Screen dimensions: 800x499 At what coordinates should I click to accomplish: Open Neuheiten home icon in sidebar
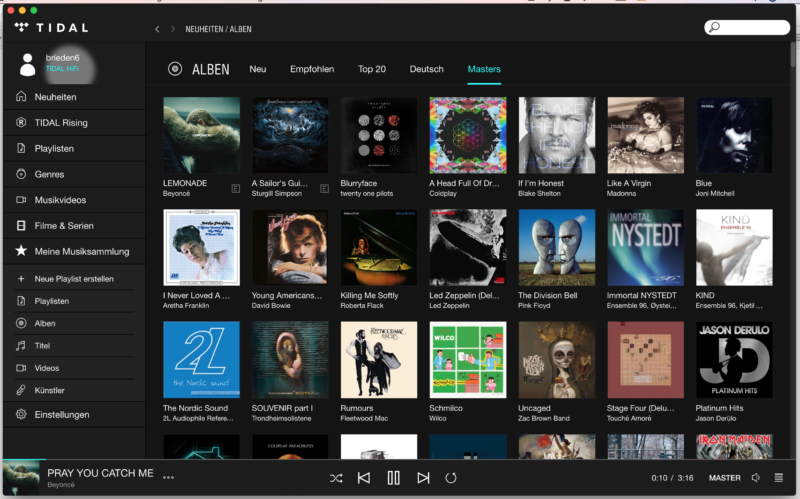[x=21, y=96]
